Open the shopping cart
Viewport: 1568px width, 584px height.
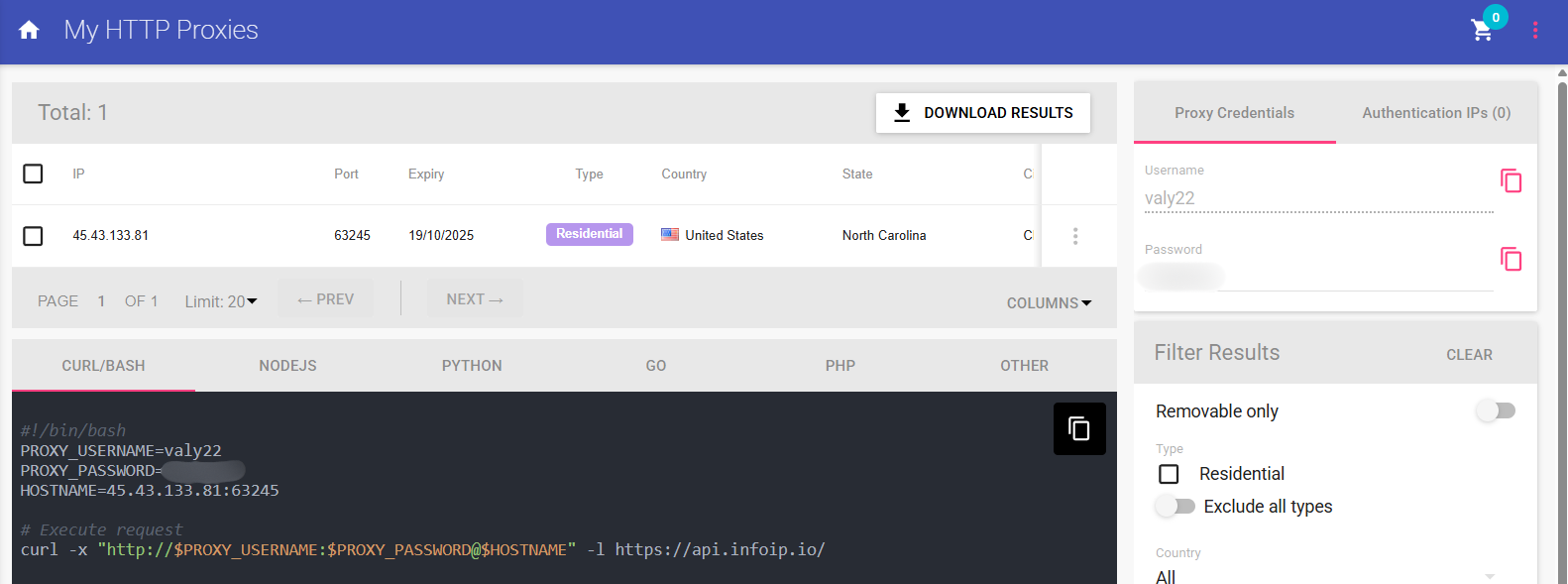(1482, 31)
